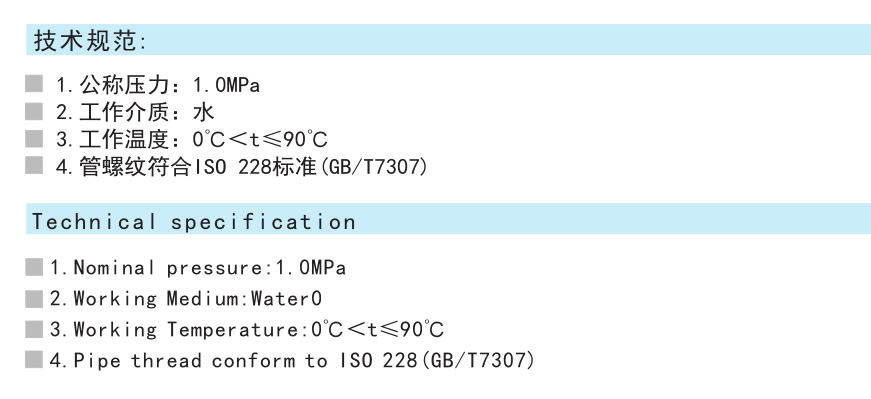Click the gray bullet beside Working Temperature
This screenshot has height=399, width=871.
[x=34, y=329]
